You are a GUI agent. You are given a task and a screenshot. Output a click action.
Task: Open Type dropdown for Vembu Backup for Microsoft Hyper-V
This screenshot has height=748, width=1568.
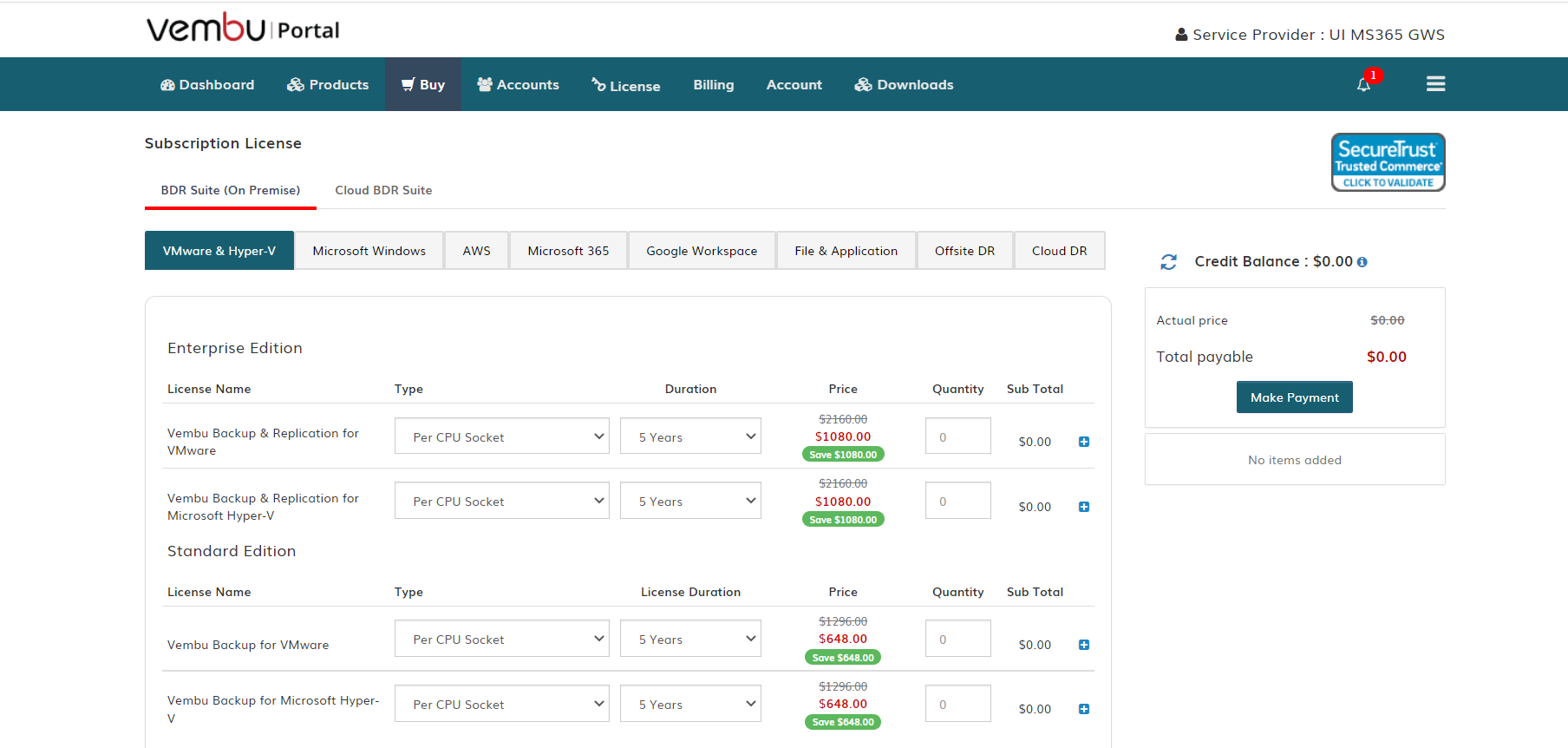[502, 704]
